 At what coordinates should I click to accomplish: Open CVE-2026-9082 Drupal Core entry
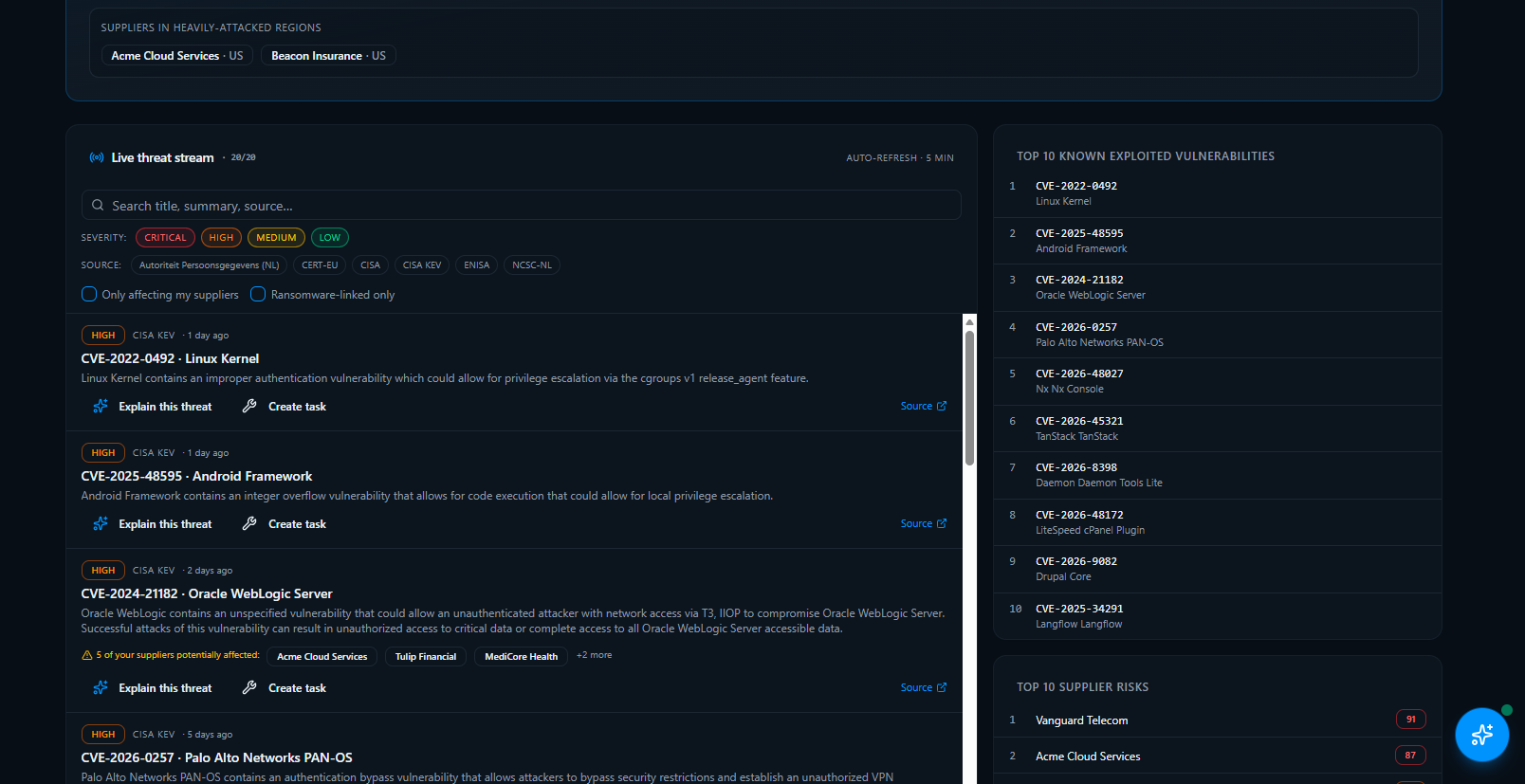(x=1218, y=569)
